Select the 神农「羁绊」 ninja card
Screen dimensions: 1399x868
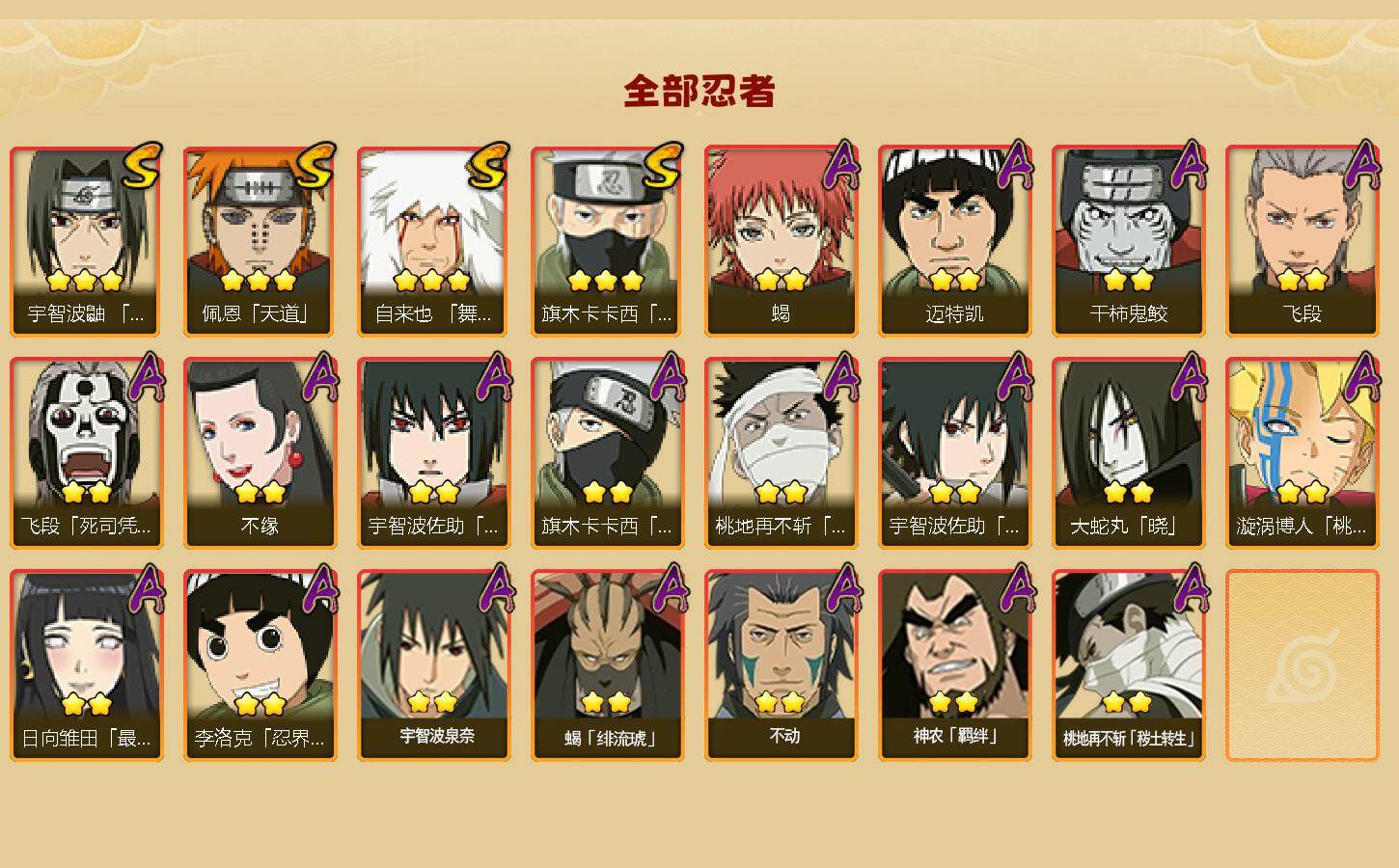click(x=954, y=665)
